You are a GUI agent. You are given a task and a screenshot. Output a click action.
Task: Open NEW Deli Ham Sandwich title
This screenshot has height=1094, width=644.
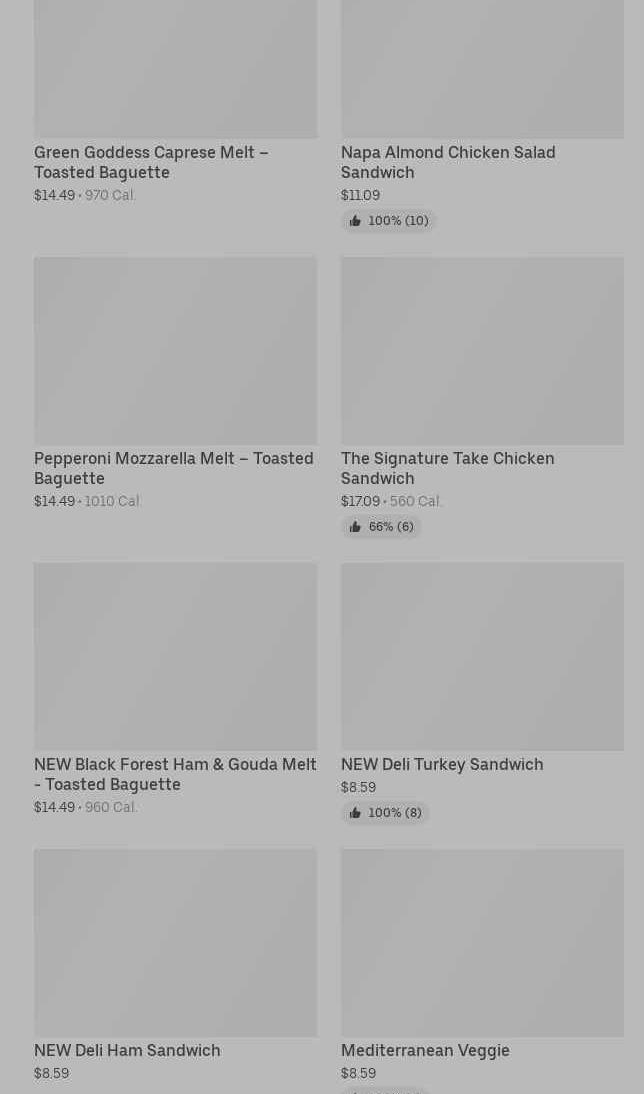[x=127, y=1050]
